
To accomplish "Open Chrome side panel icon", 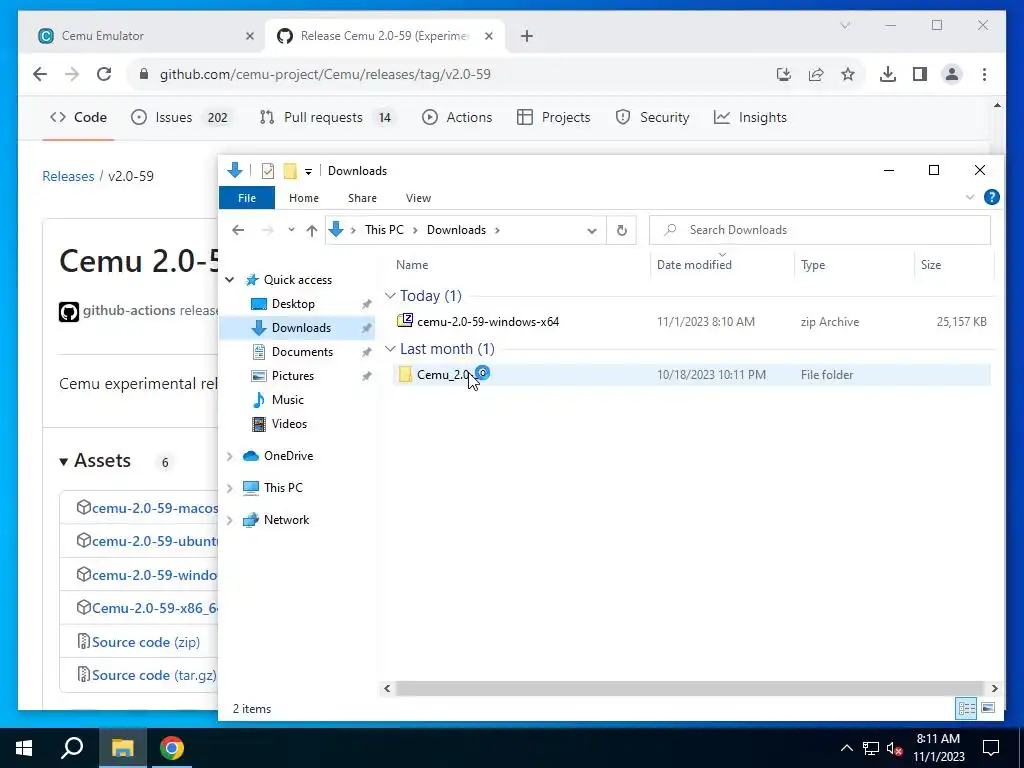I will click(920, 74).
